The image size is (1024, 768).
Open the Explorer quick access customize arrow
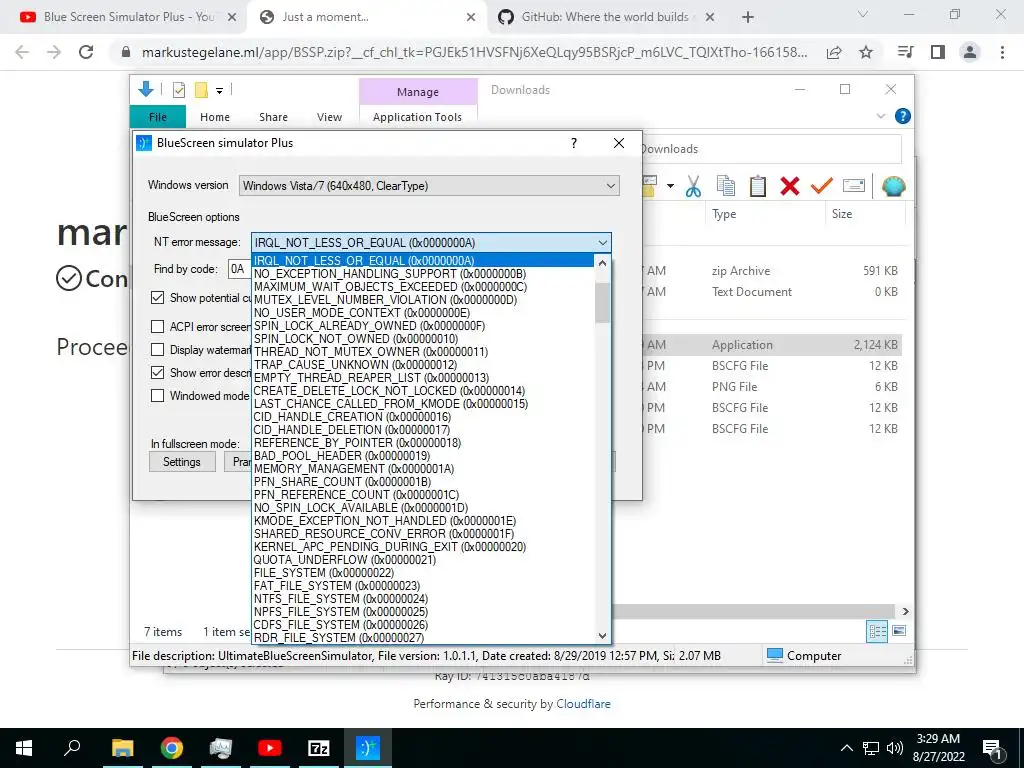tap(219, 91)
